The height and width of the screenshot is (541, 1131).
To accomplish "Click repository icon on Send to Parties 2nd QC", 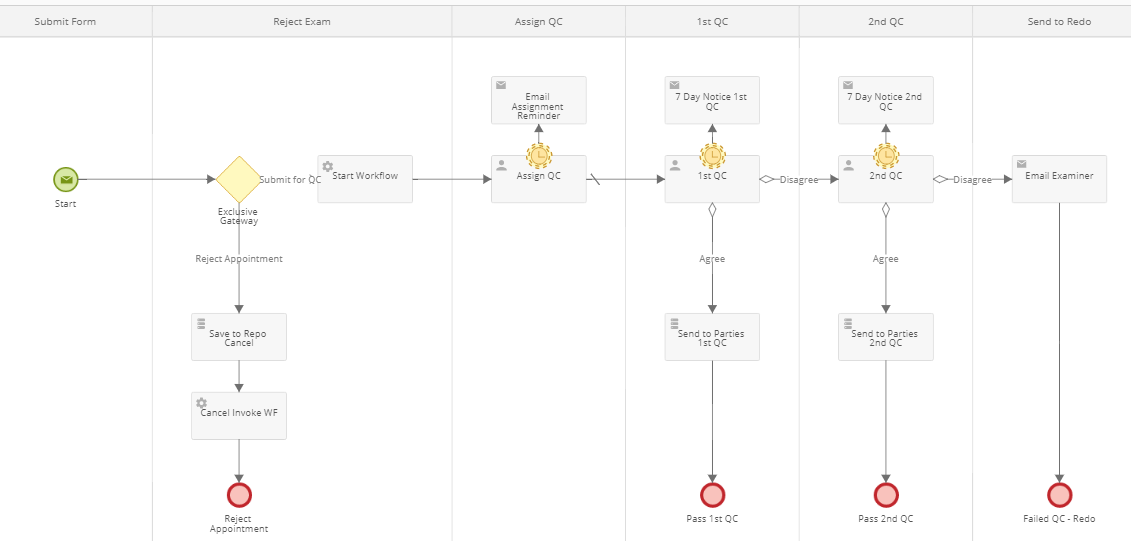I will coord(848,323).
